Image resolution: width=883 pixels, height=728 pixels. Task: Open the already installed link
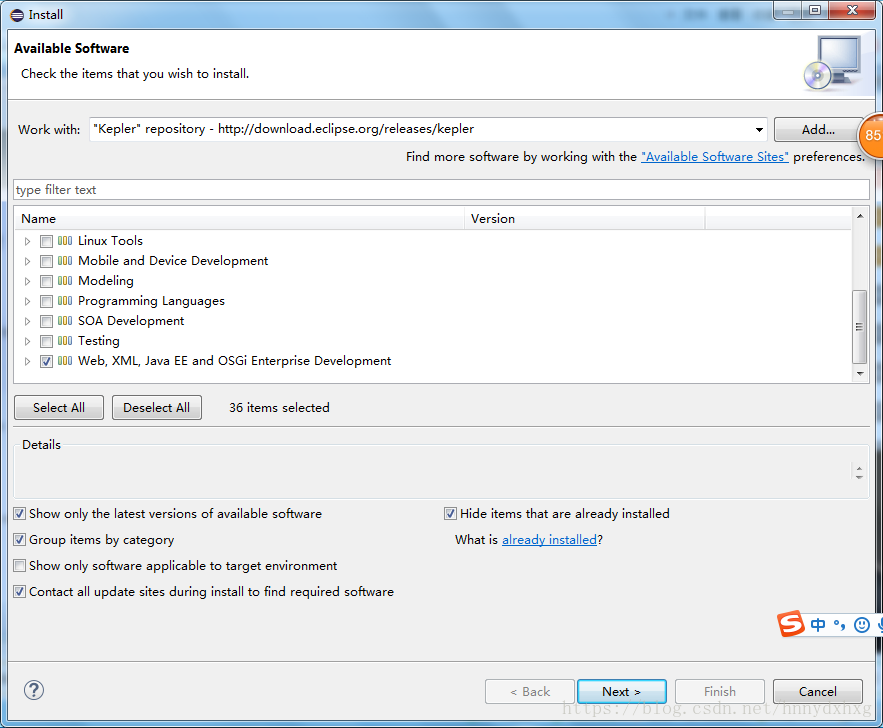tap(549, 539)
